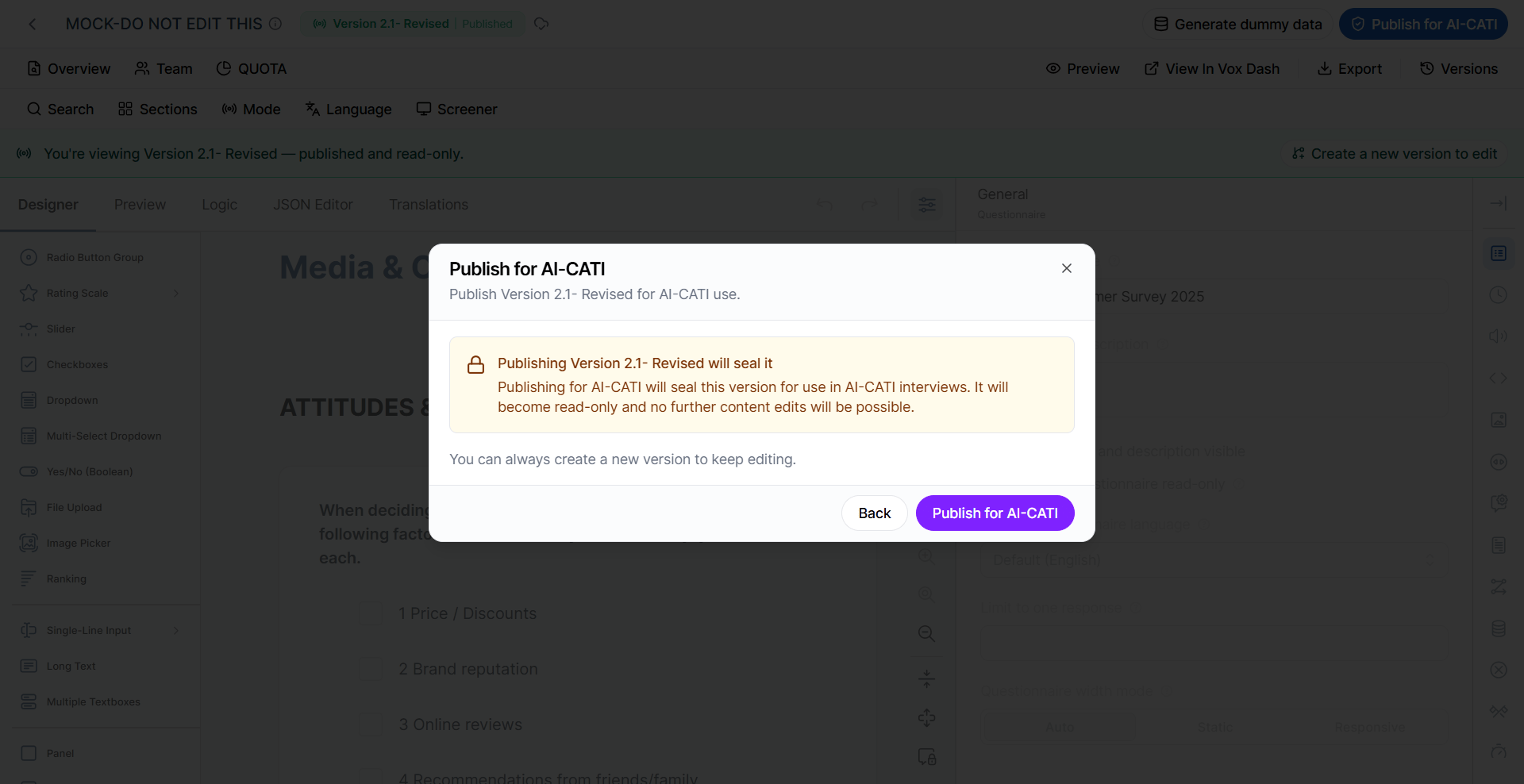Check the Price / Discounts option box
The width and height of the screenshot is (1524, 784).
[x=371, y=613]
